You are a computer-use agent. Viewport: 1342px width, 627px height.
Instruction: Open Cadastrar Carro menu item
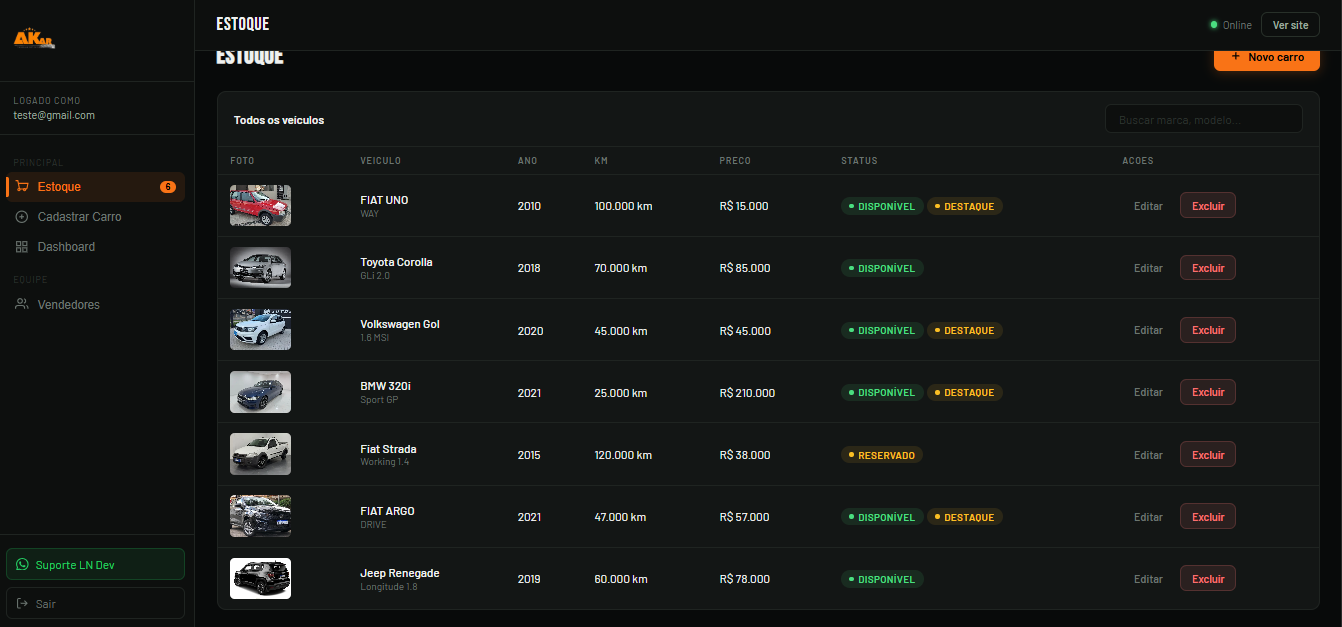(95, 217)
